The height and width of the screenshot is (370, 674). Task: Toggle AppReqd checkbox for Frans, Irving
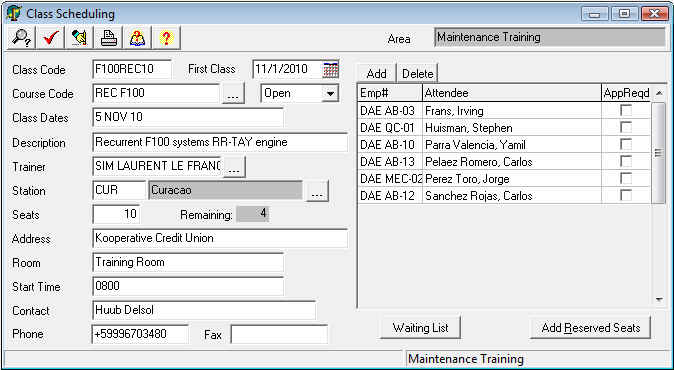pyautogui.click(x=626, y=110)
